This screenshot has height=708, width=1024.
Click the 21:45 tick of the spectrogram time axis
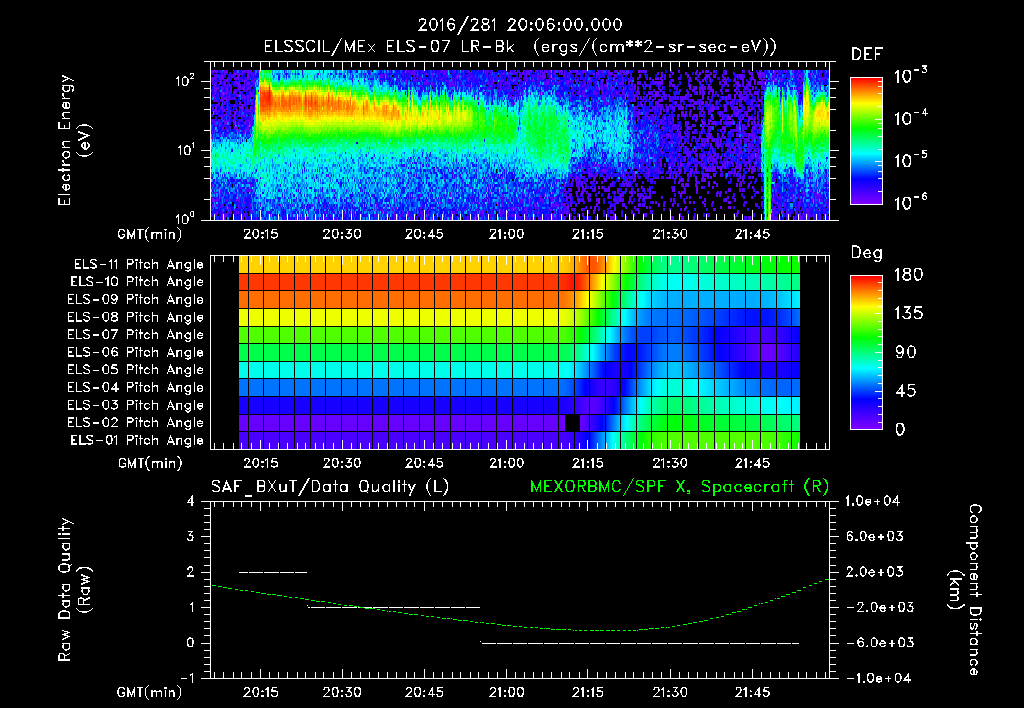tap(752, 234)
